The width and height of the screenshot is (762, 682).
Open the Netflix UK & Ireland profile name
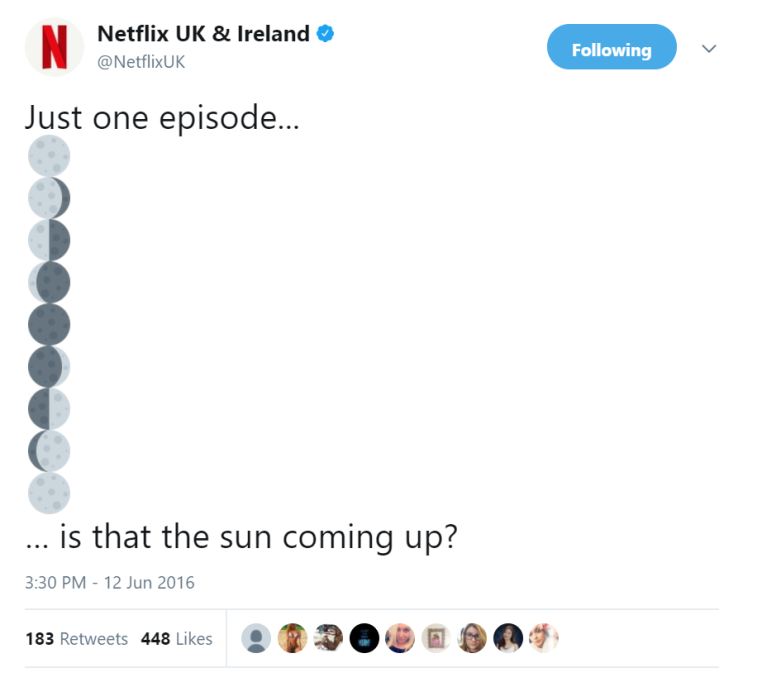tap(203, 34)
